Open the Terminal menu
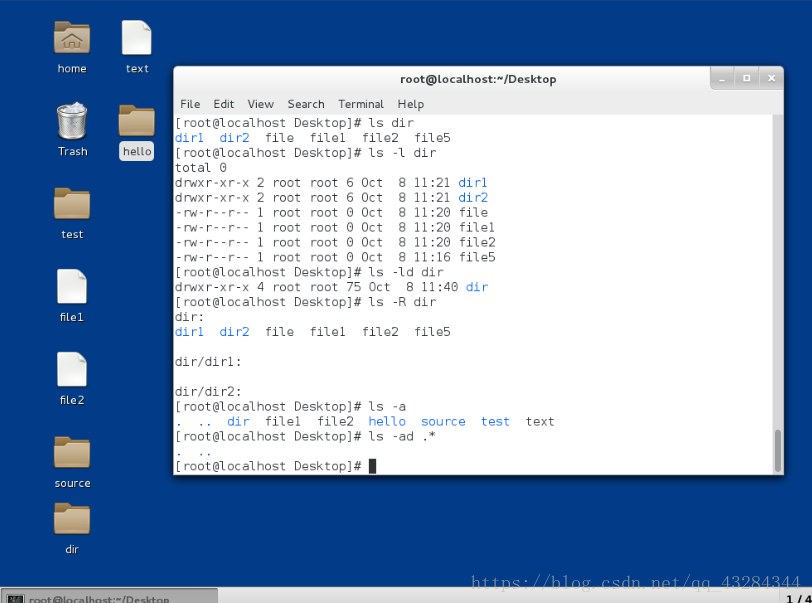Screen dimensions: 812x603 point(361,104)
